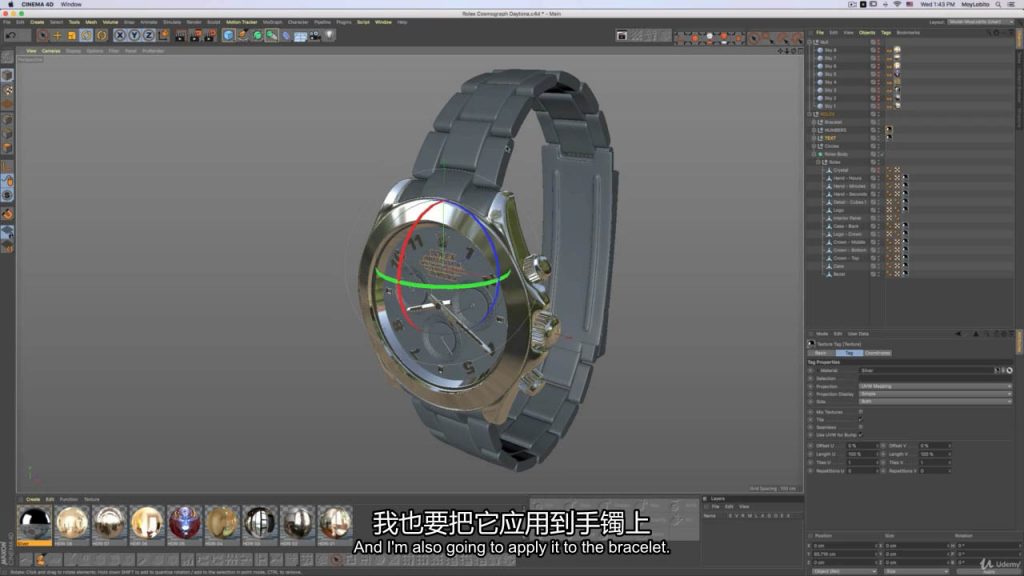Switch to the Basic tab
Screen dimensions: 1024x576
821,353
